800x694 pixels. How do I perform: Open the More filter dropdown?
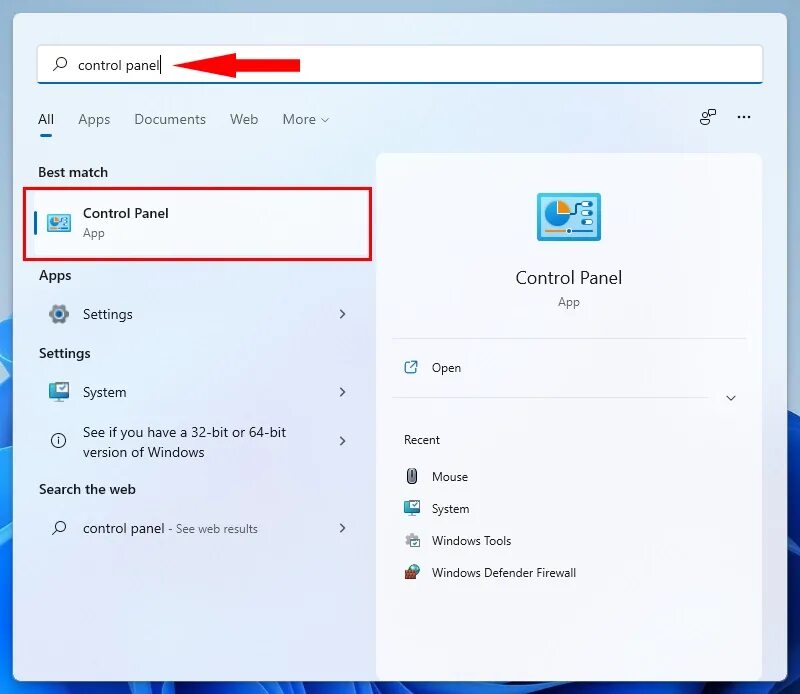click(306, 119)
